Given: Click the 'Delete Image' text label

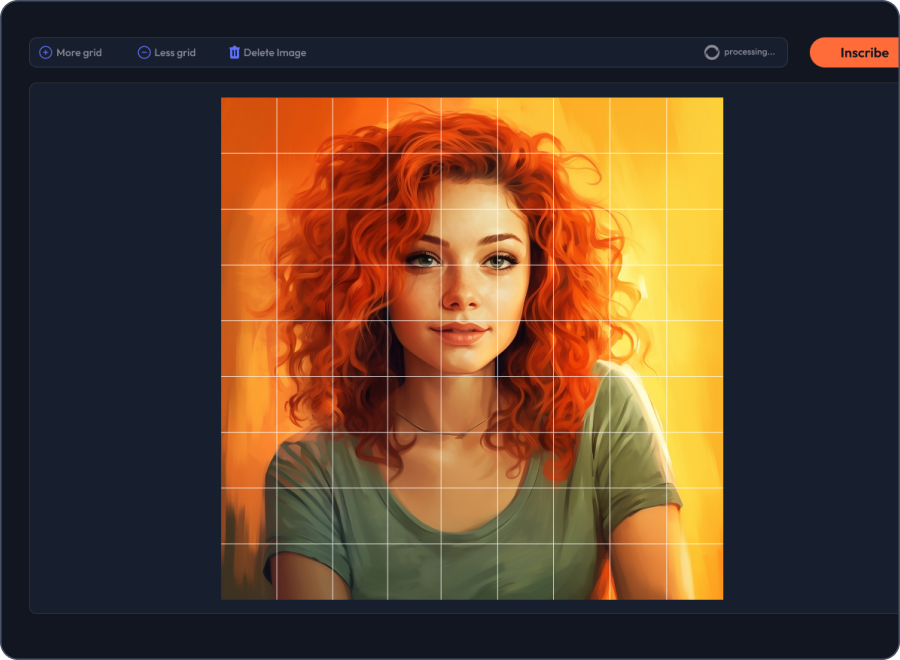Looking at the screenshot, I should [275, 53].
